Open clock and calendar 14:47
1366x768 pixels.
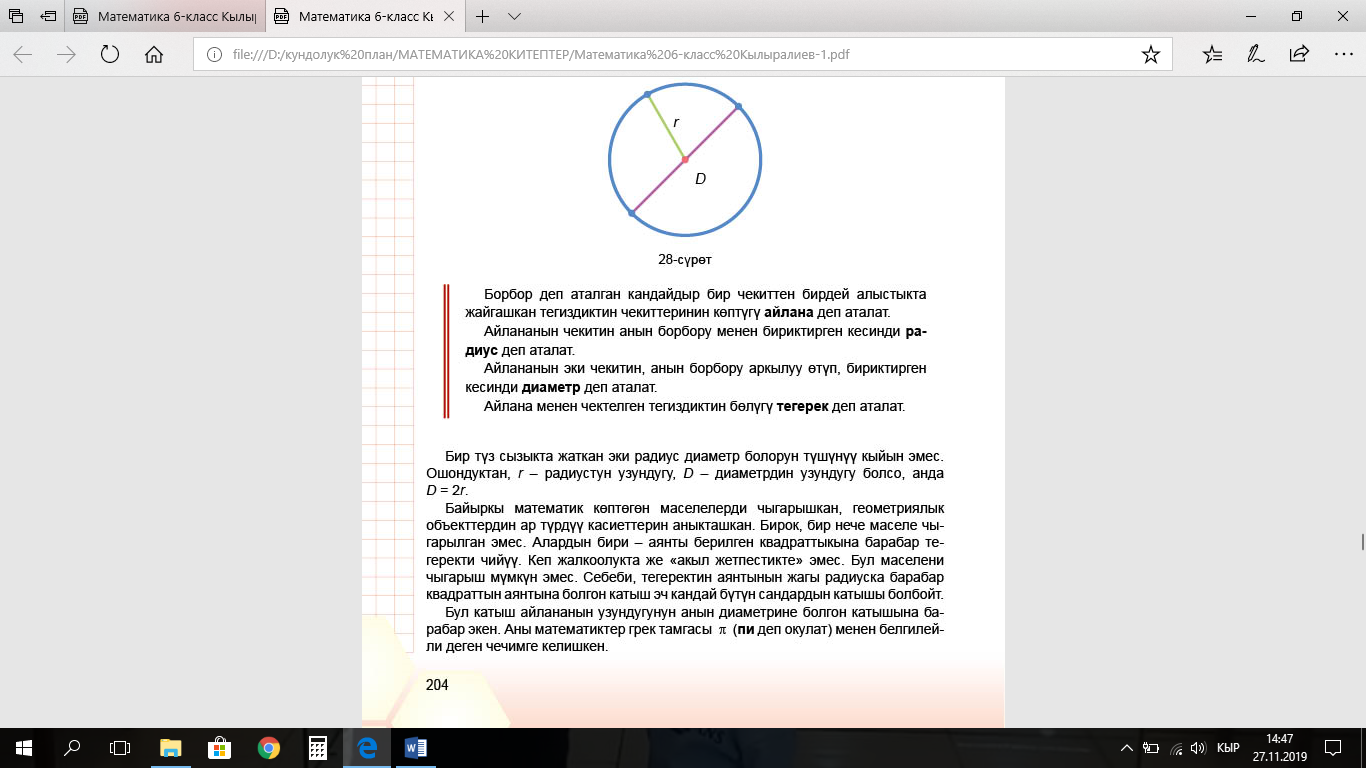1280,747
